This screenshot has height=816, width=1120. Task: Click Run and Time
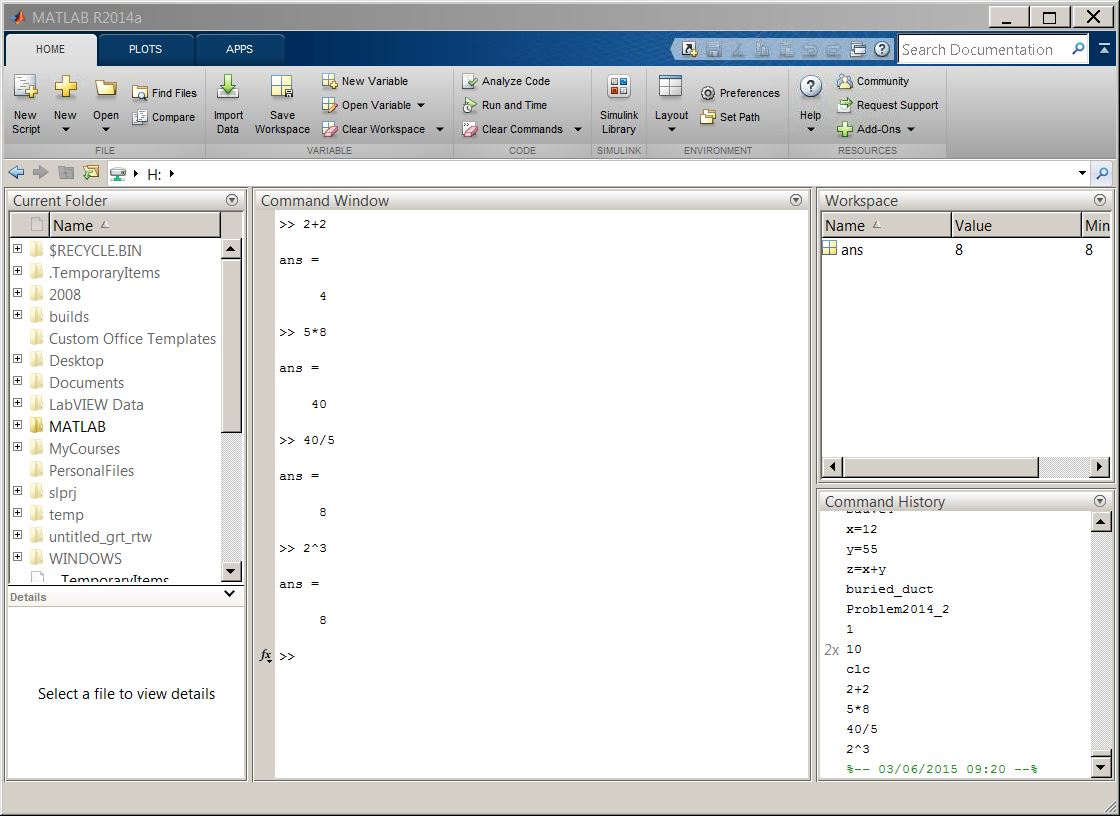click(x=504, y=105)
